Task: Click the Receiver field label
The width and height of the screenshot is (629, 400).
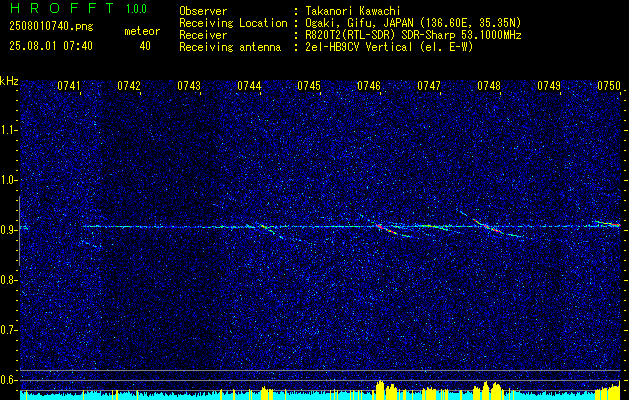Action: (x=203, y=35)
